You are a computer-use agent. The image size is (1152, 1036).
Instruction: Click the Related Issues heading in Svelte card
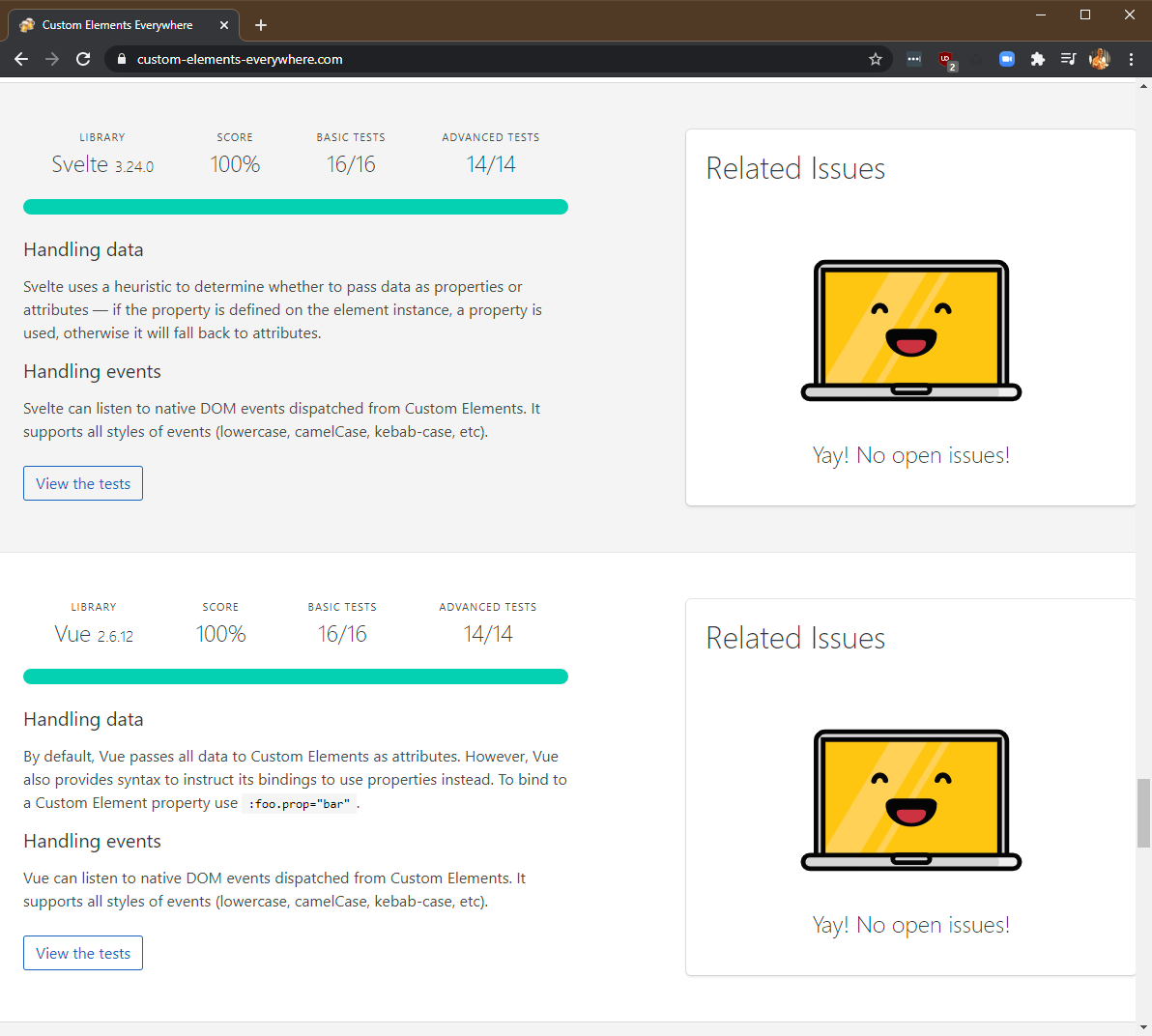795,168
